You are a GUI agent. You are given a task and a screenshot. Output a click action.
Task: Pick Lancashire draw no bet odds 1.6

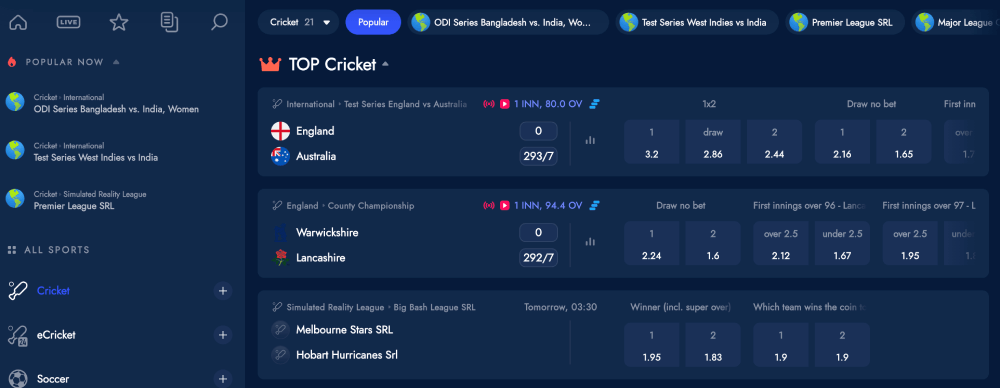click(x=713, y=244)
